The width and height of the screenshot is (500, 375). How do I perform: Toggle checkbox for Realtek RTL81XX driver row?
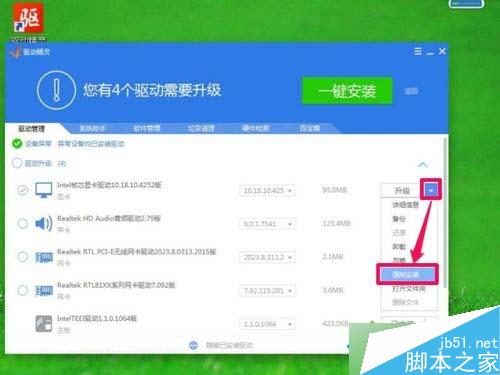pyautogui.click(x=22, y=290)
